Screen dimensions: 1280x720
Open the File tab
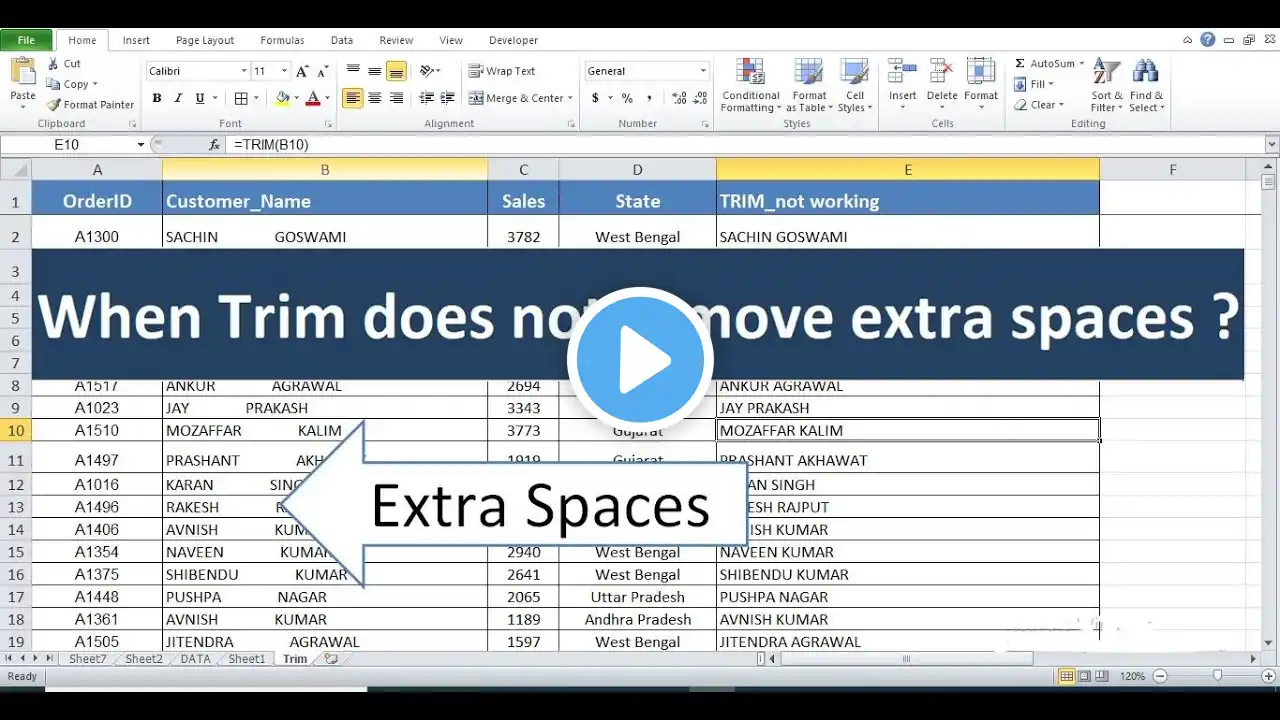[27, 40]
